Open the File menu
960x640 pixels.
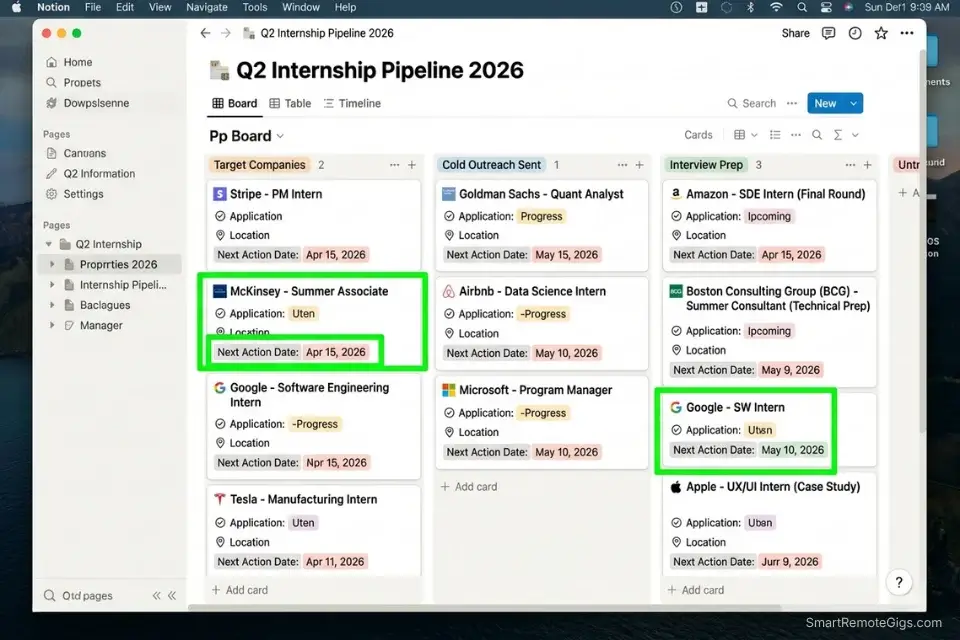tap(93, 7)
